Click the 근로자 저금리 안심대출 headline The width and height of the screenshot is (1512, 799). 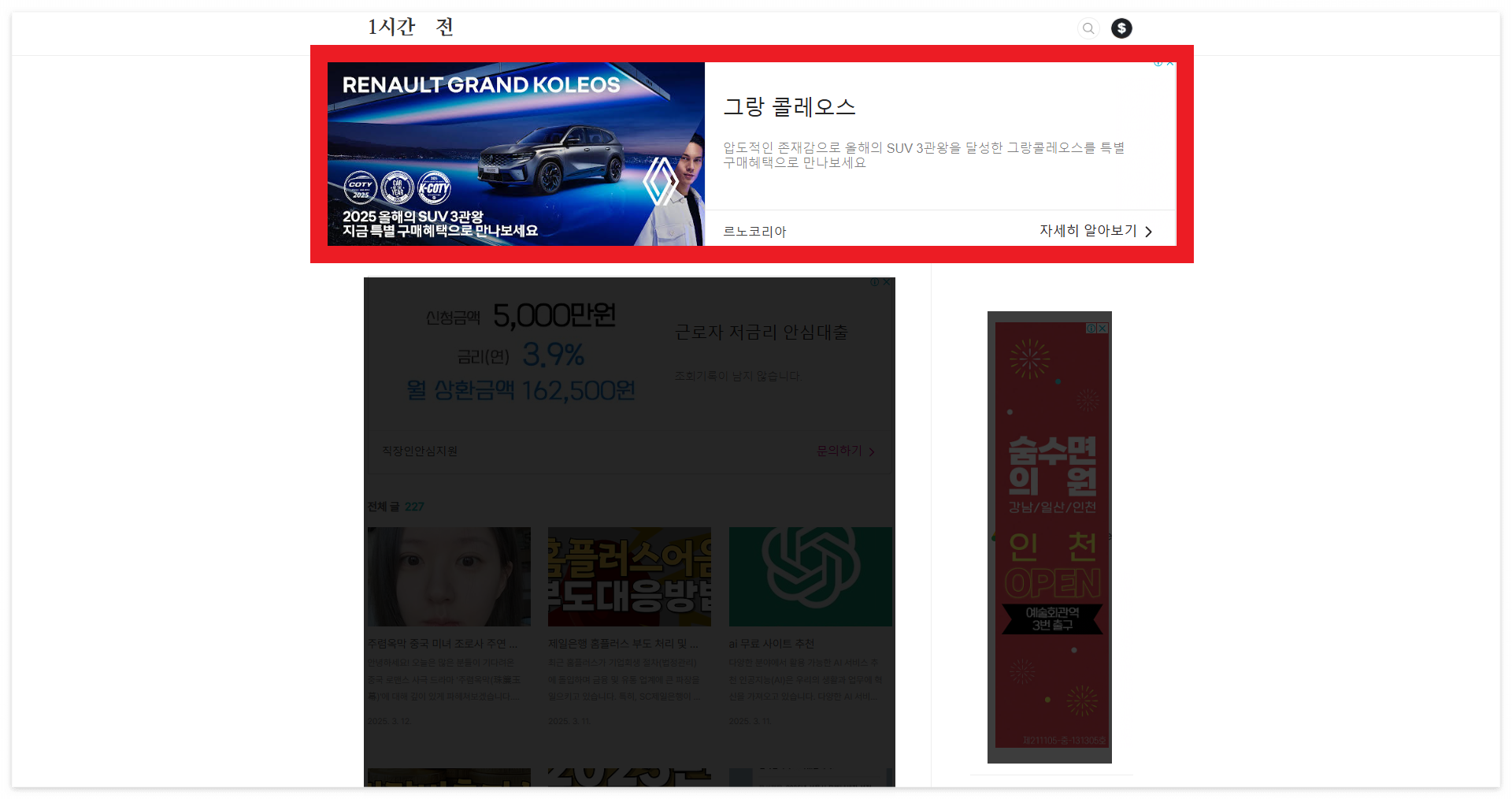tap(762, 333)
